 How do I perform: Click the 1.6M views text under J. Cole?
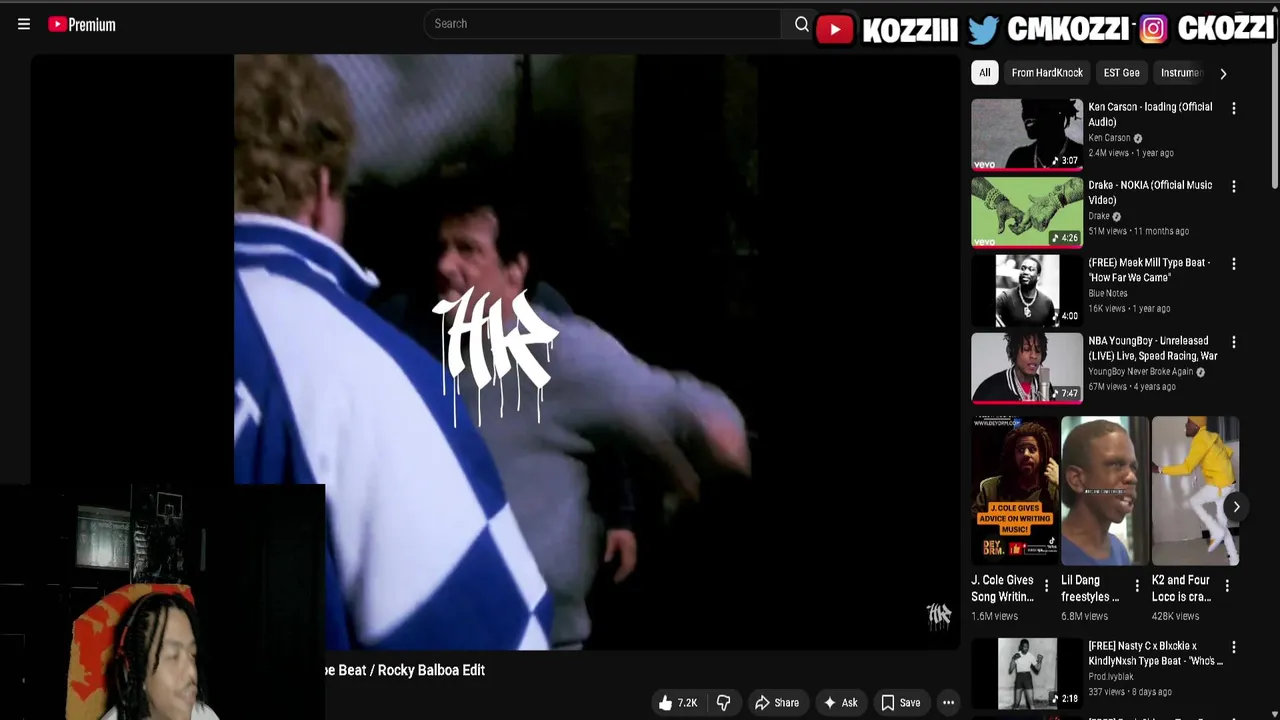coord(994,616)
